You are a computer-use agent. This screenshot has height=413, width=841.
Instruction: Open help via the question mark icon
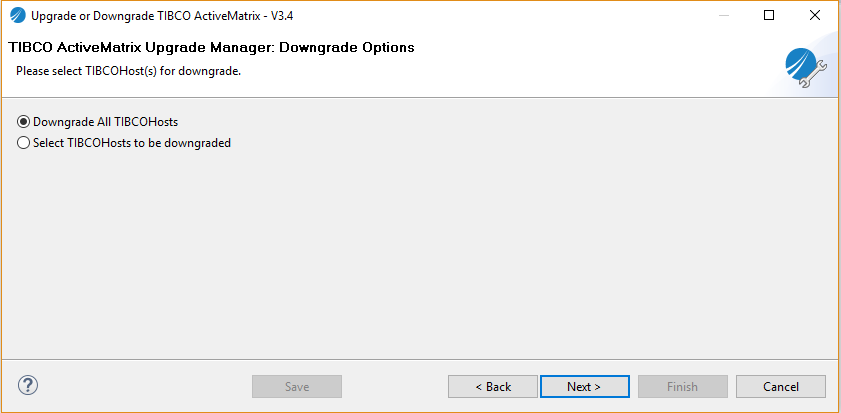[x=28, y=385]
